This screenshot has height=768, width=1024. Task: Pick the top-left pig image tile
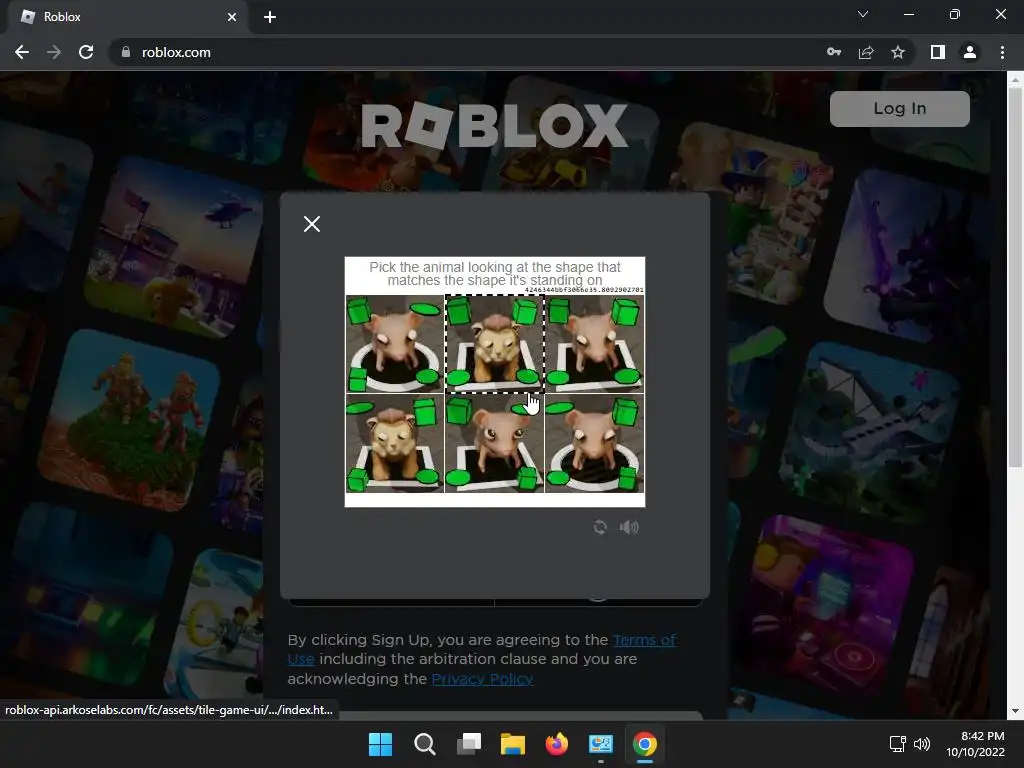tap(394, 344)
